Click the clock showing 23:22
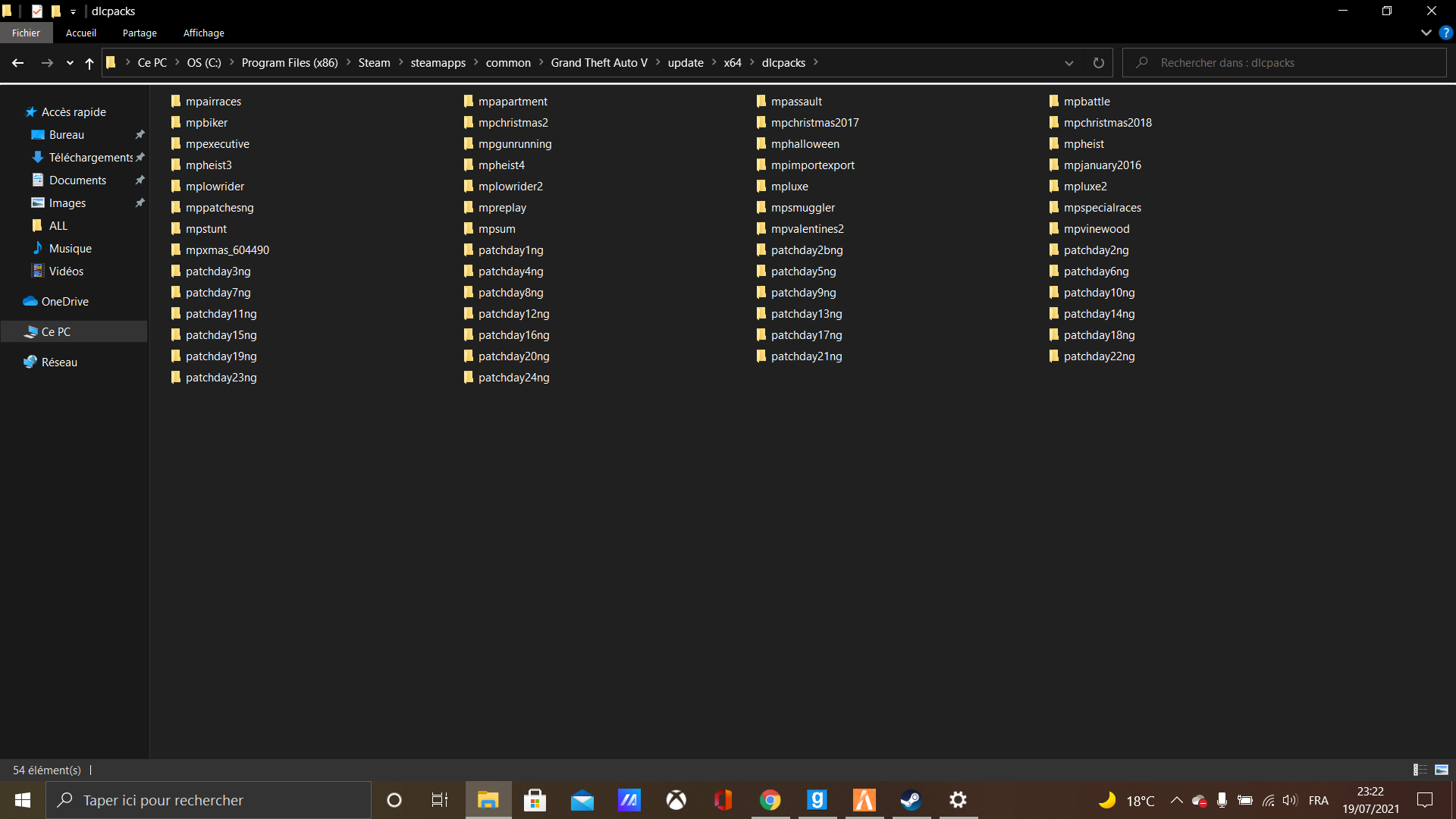This screenshot has height=819, width=1456. (1370, 792)
